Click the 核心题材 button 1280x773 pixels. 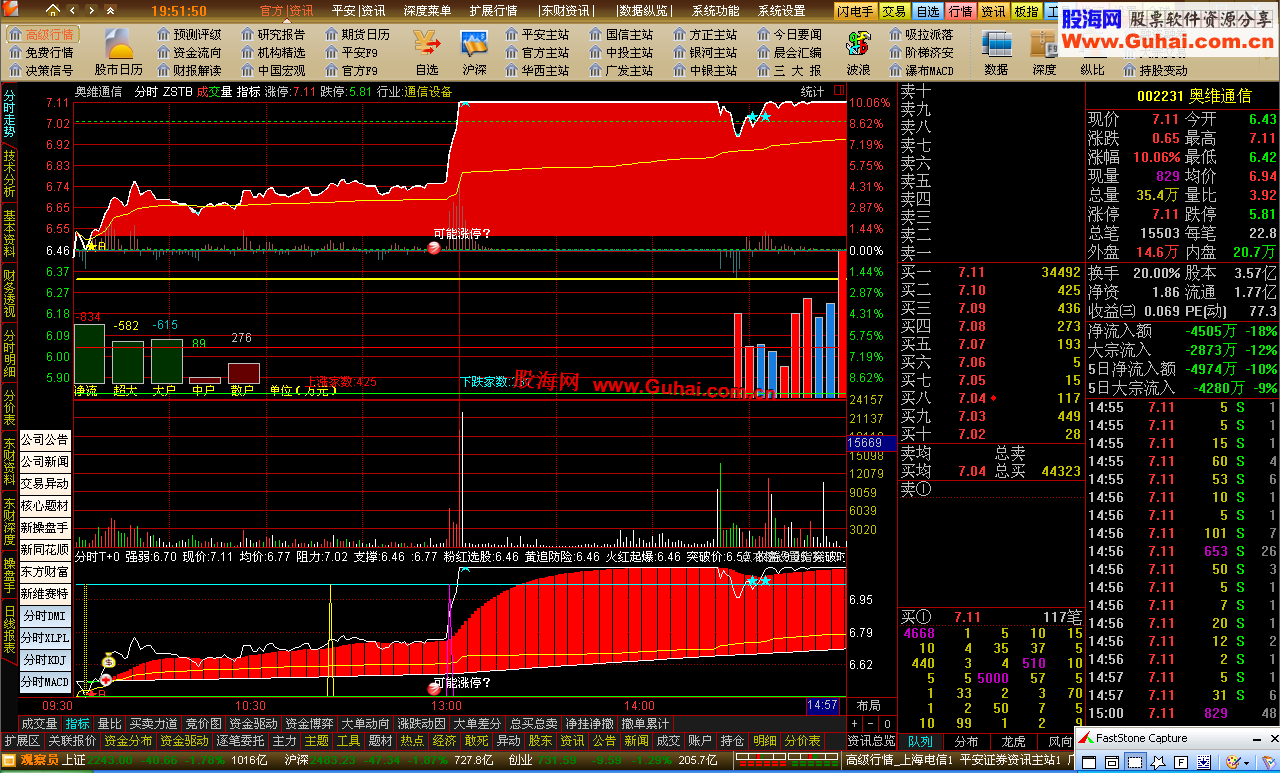(x=45, y=505)
